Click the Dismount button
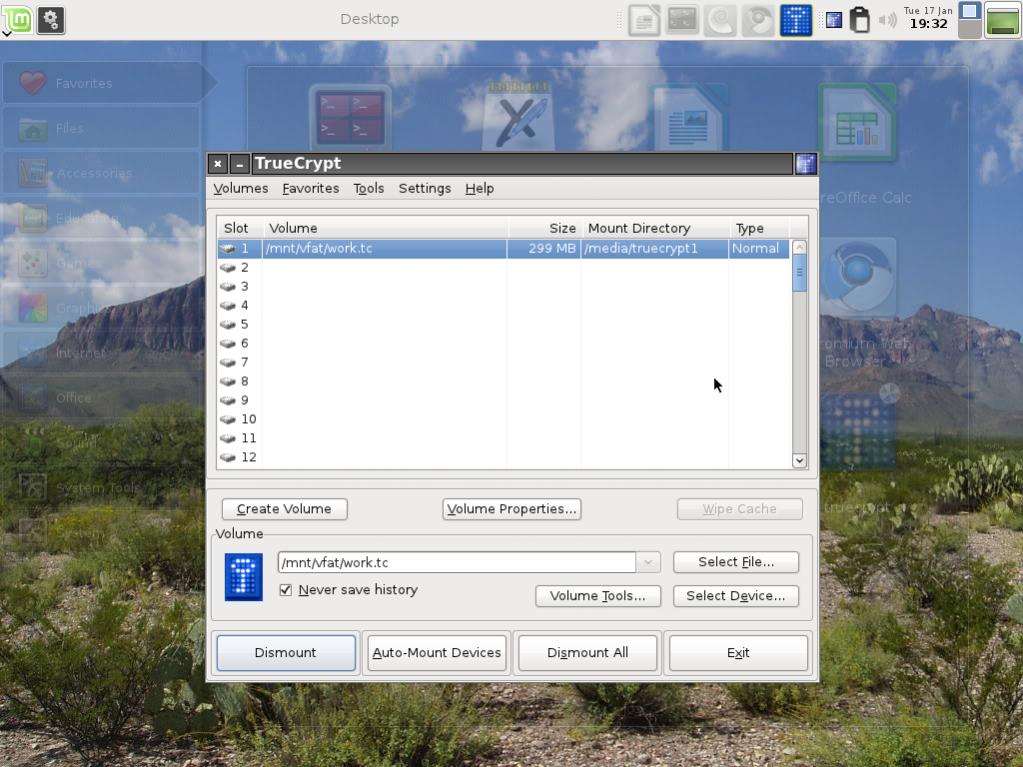Screen dimensions: 1023x767 coord(285,653)
